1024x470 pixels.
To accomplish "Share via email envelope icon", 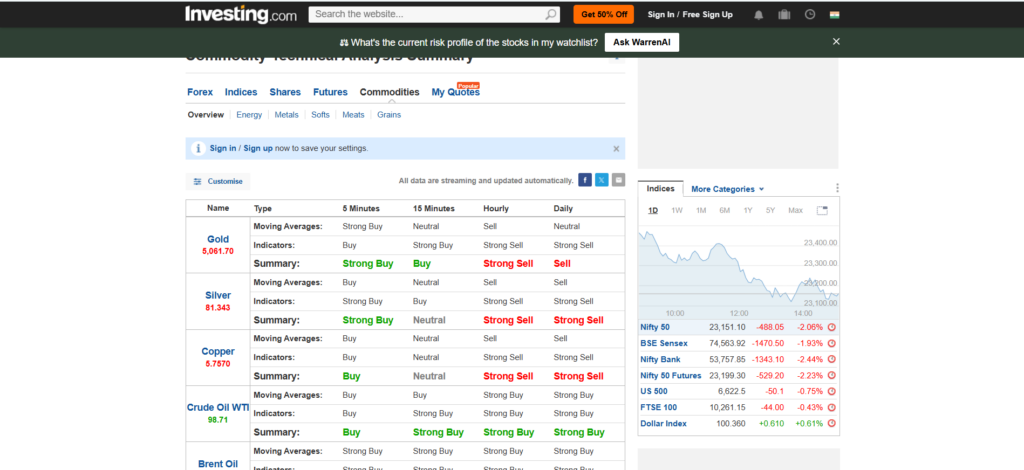I will 618,181.
